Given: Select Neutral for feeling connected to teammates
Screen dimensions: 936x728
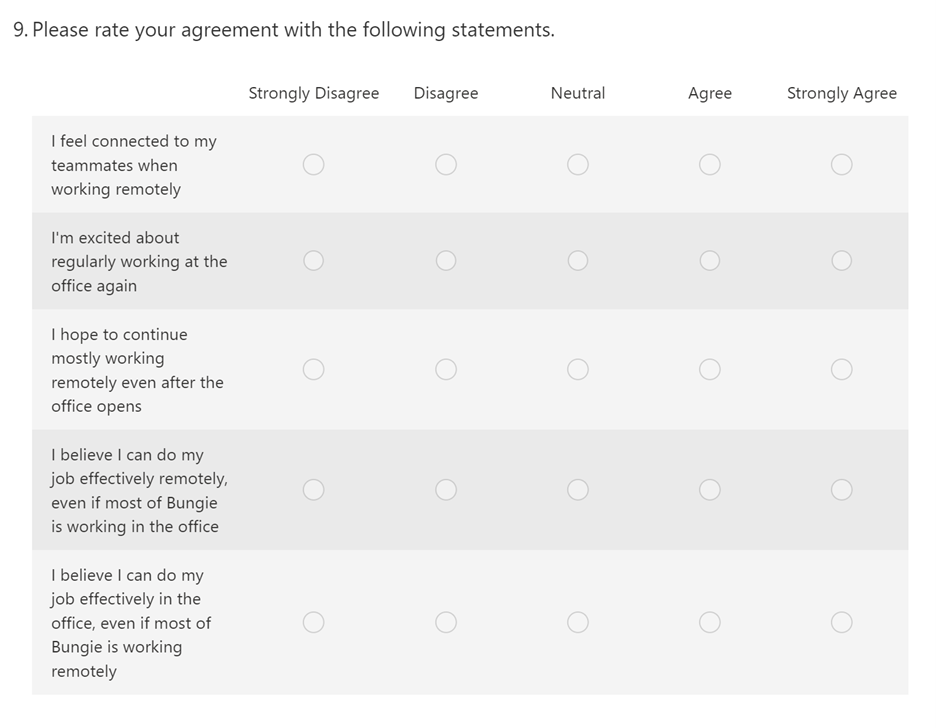Looking at the screenshot, I should point(578,164).
